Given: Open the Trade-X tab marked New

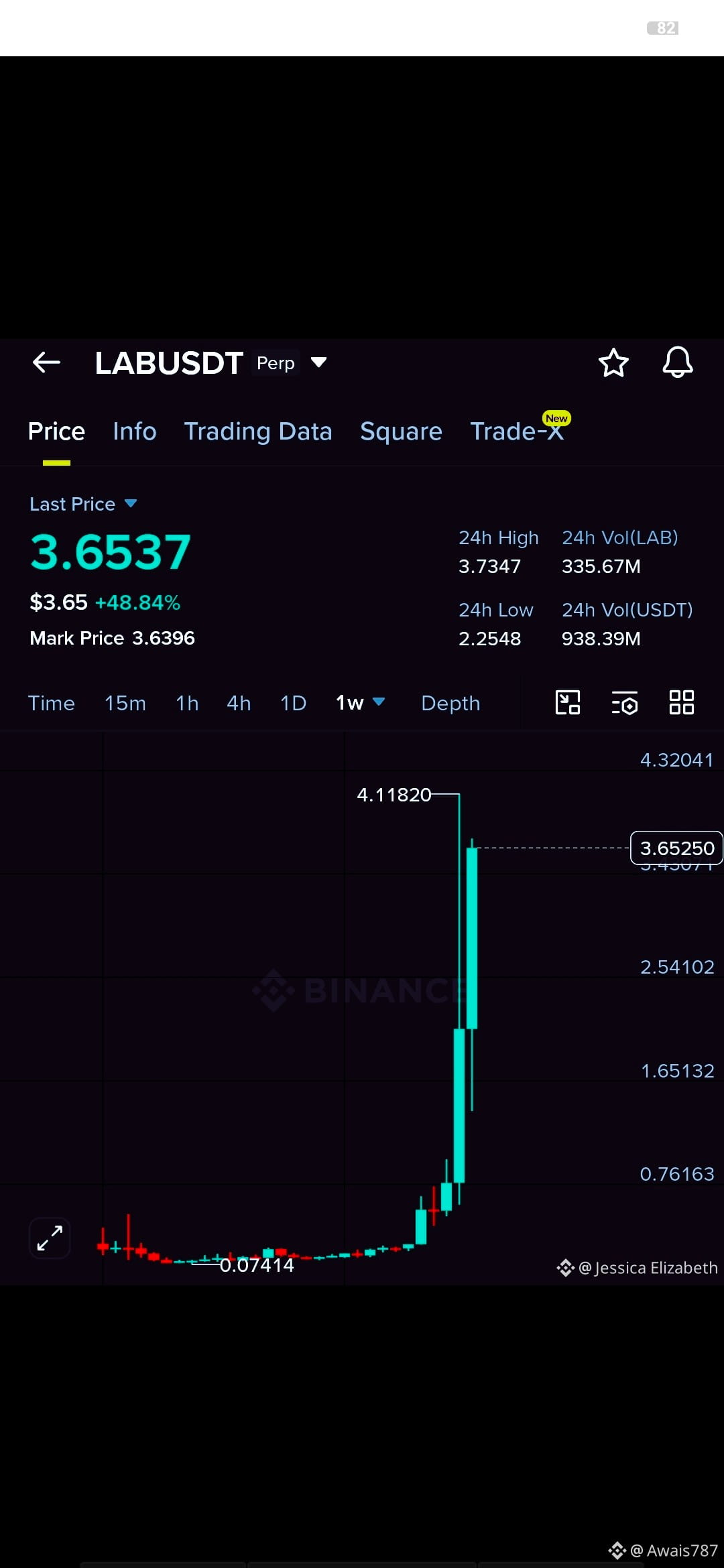Looking at the screenshot, I should click(518, 430).
